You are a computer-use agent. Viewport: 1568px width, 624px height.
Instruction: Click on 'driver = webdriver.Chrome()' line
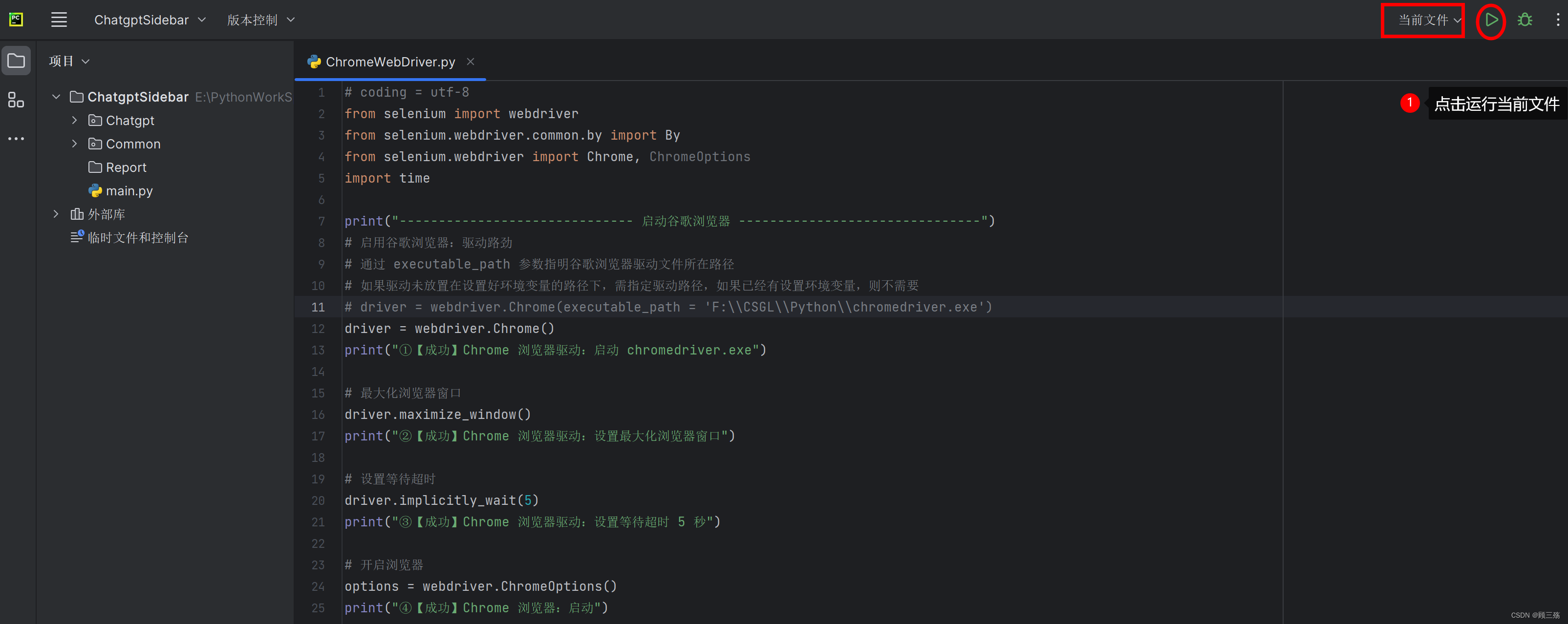[x=449, y=329]
